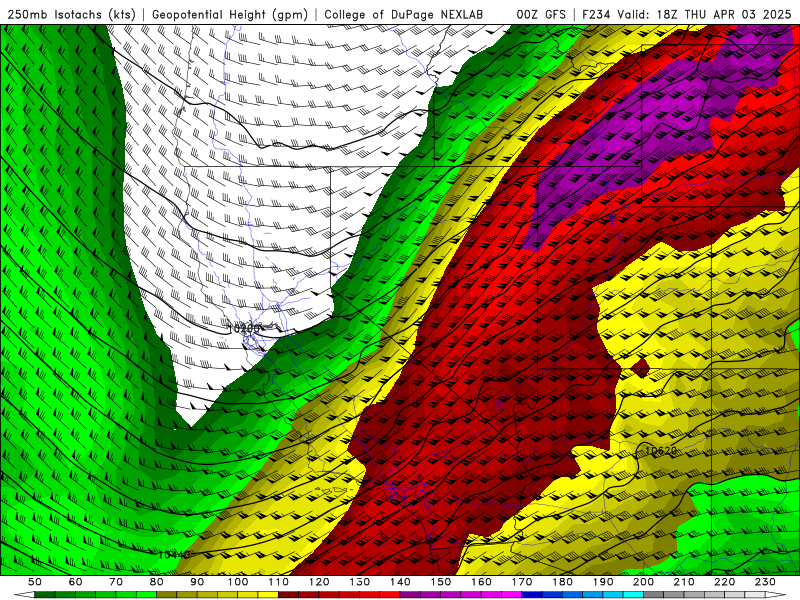Click the 150 knot scale label
This screenshot has width=800, height=600.
440,582
